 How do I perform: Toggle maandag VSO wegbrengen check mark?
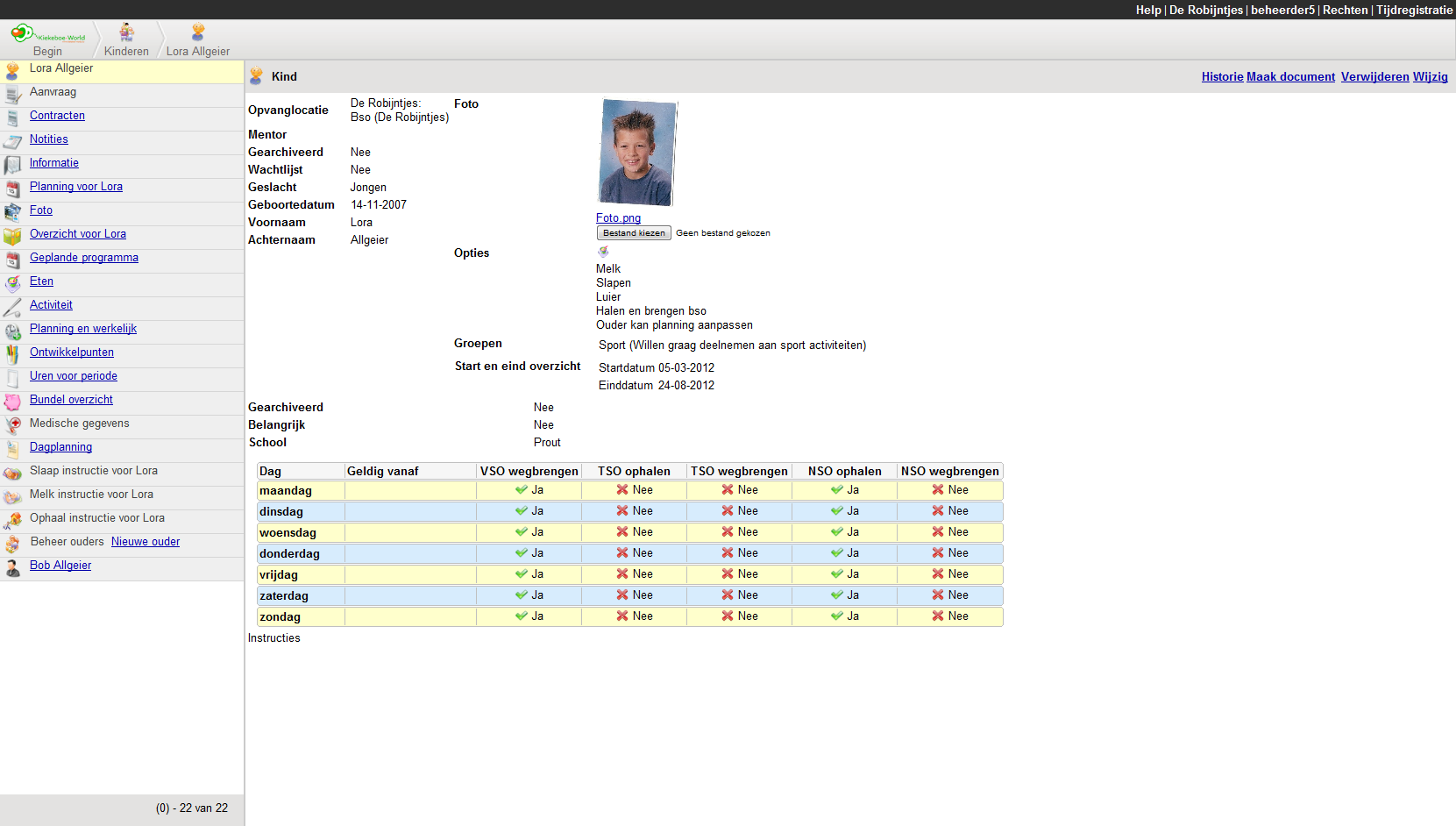522,490
